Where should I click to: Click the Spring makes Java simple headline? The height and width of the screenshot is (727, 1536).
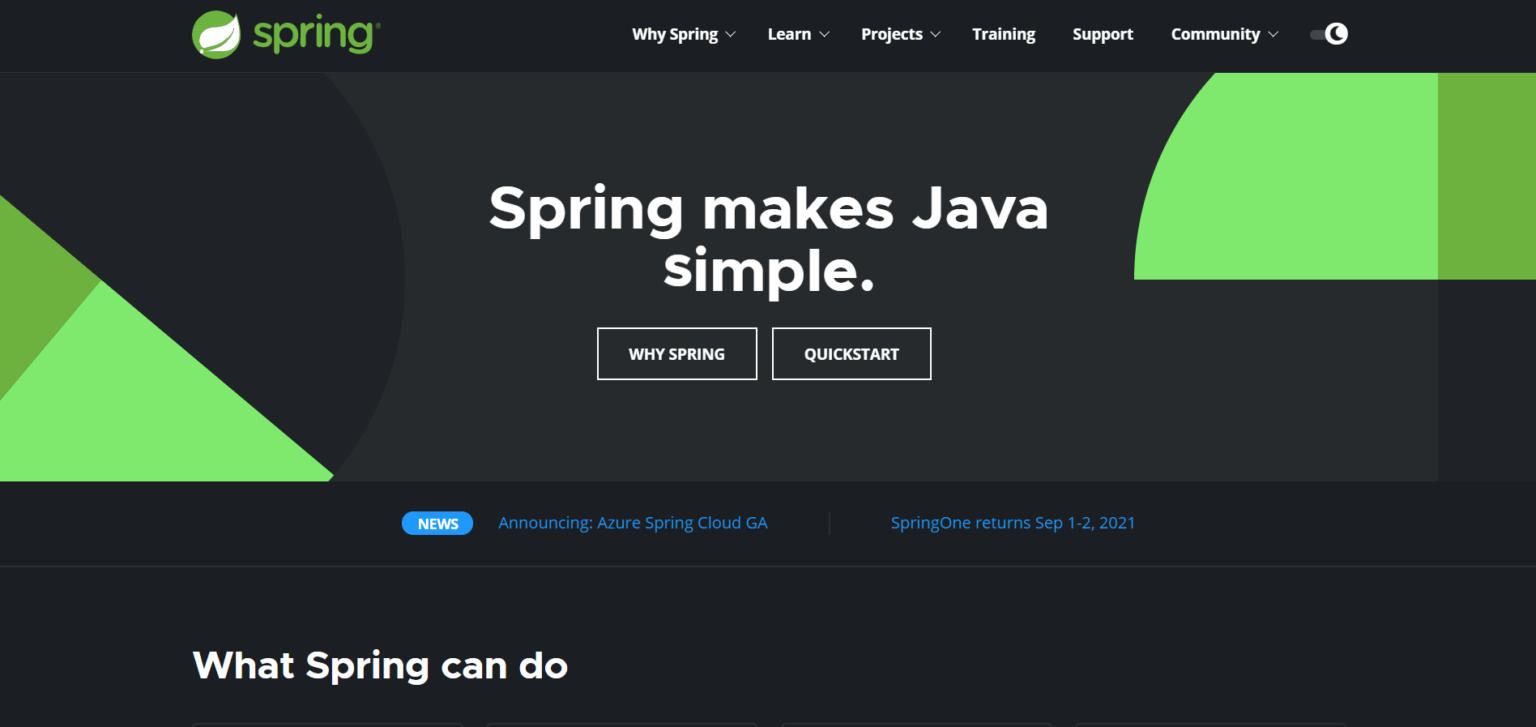pos(768,238)
